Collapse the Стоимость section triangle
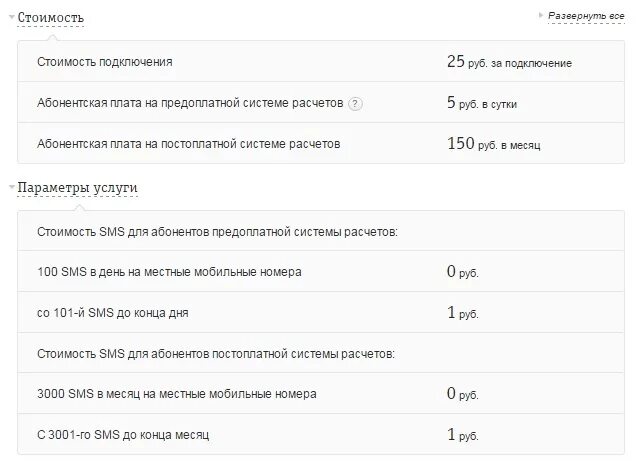Viewport: 636px width, 468px height. pyautogui.click(x=12, y=18)
